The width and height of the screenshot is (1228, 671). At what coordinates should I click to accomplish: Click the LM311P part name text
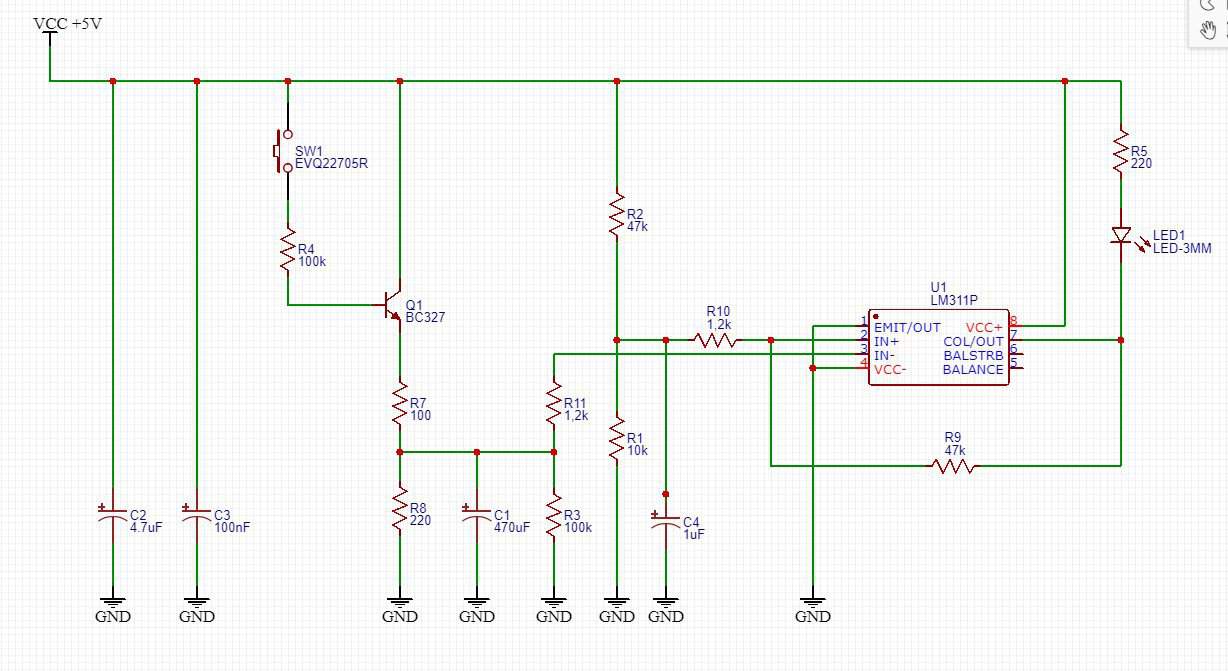tap(952, 300)
